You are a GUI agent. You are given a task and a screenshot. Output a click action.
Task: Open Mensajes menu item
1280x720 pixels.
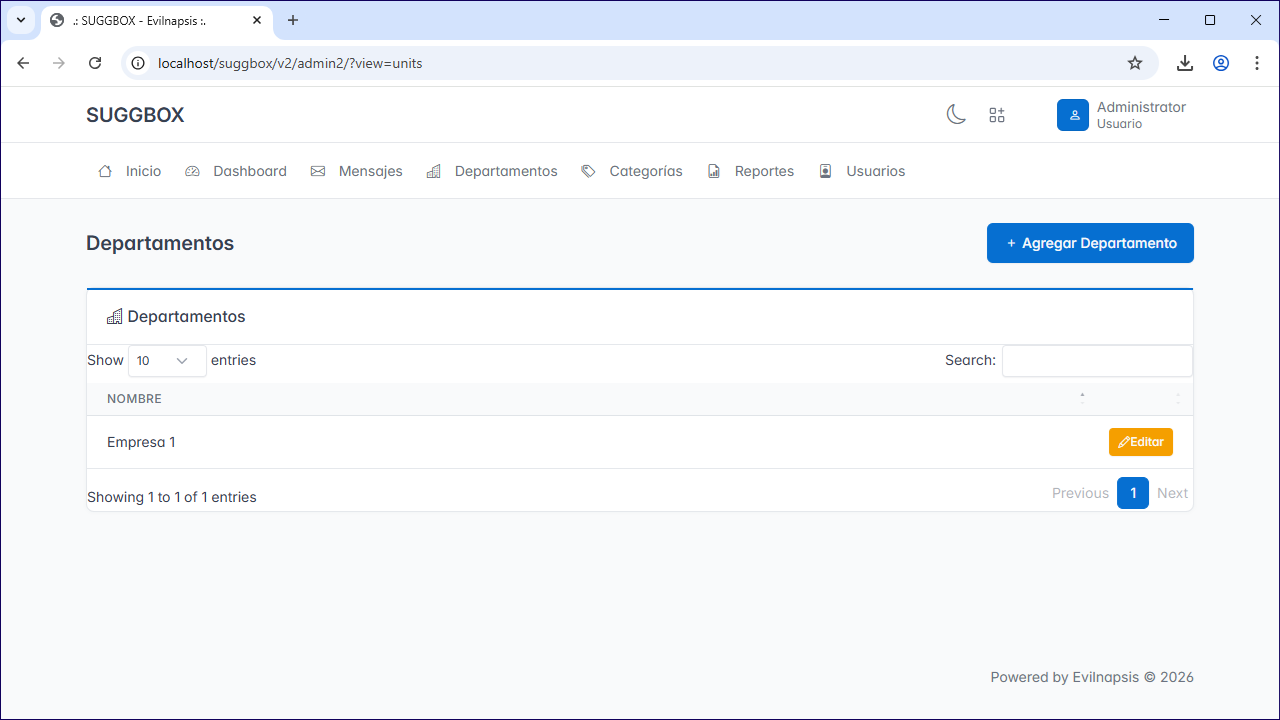pos(357,171)
